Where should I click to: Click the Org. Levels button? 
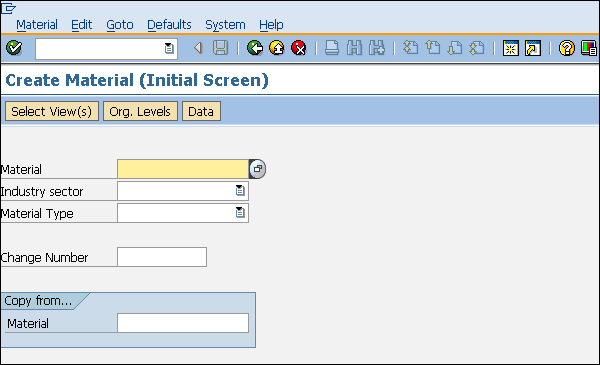[140, 111]
